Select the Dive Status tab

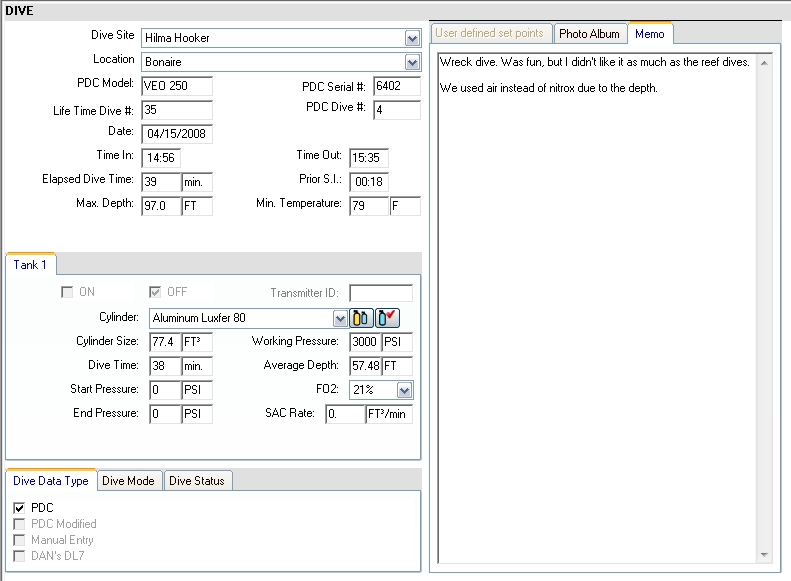198,481
